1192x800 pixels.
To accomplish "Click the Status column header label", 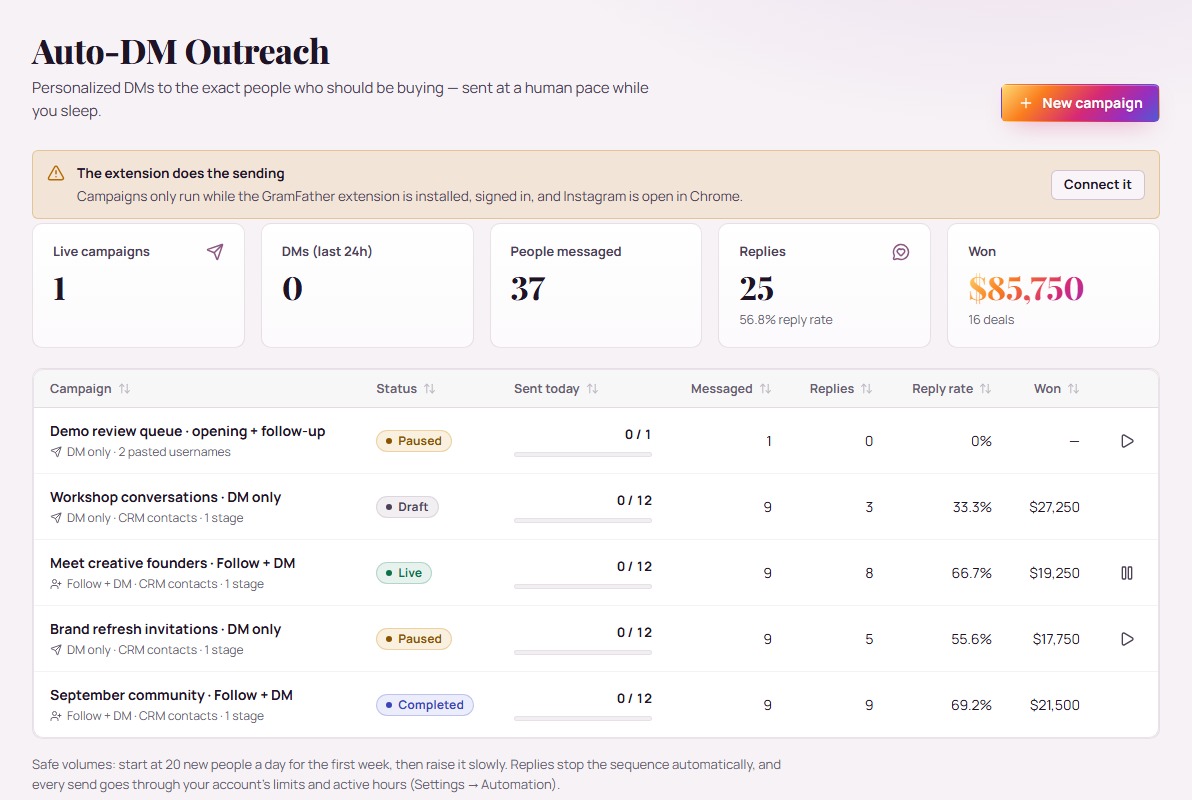I will (x=397, y=389).
